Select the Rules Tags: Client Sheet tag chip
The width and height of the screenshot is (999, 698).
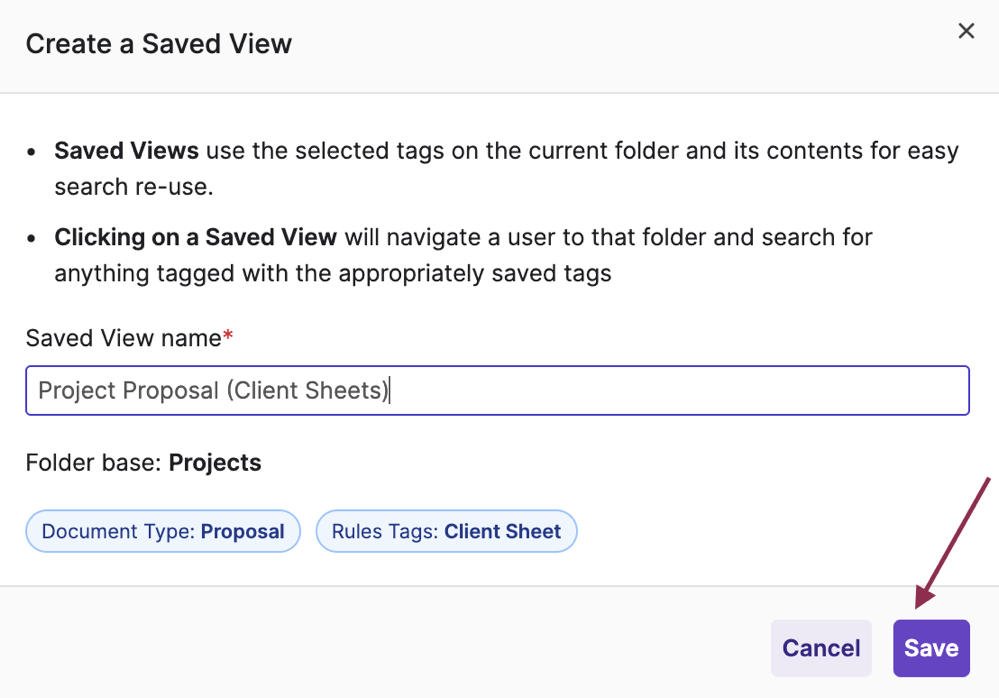(446, 531)
